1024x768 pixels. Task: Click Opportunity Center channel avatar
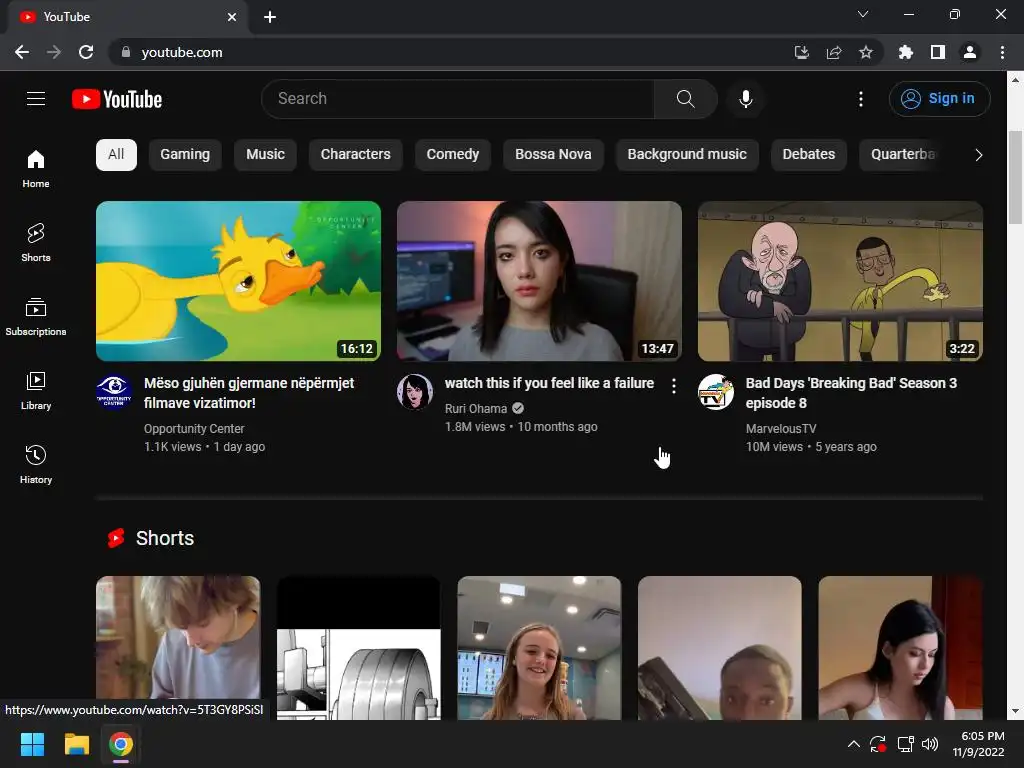tap(114, 392)
